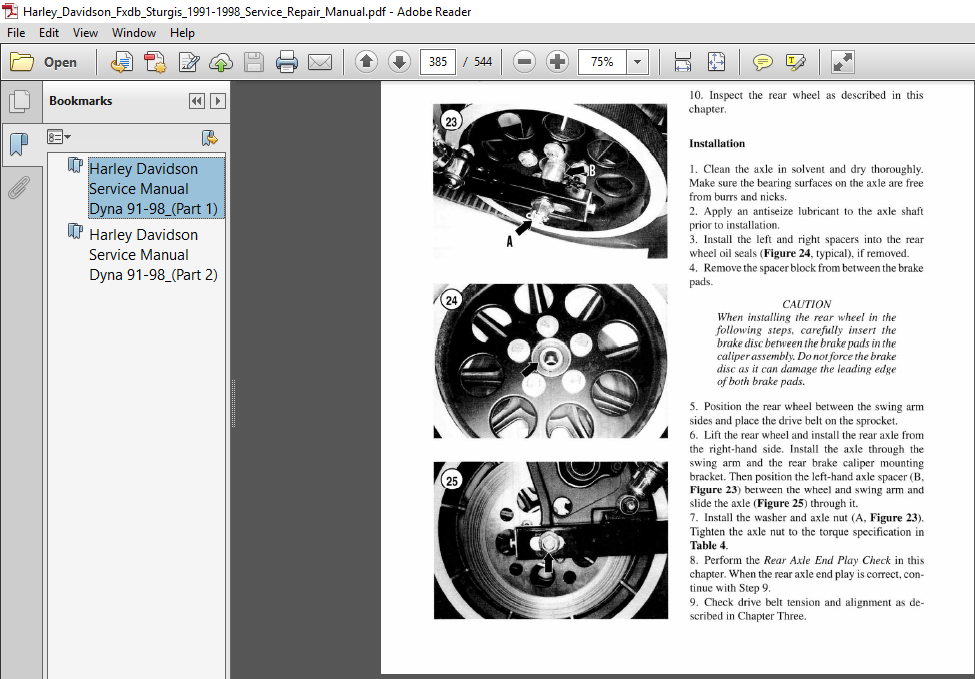975x679 pixels.
Task: Zoom in with plus button
Action: tap(557, 62)
